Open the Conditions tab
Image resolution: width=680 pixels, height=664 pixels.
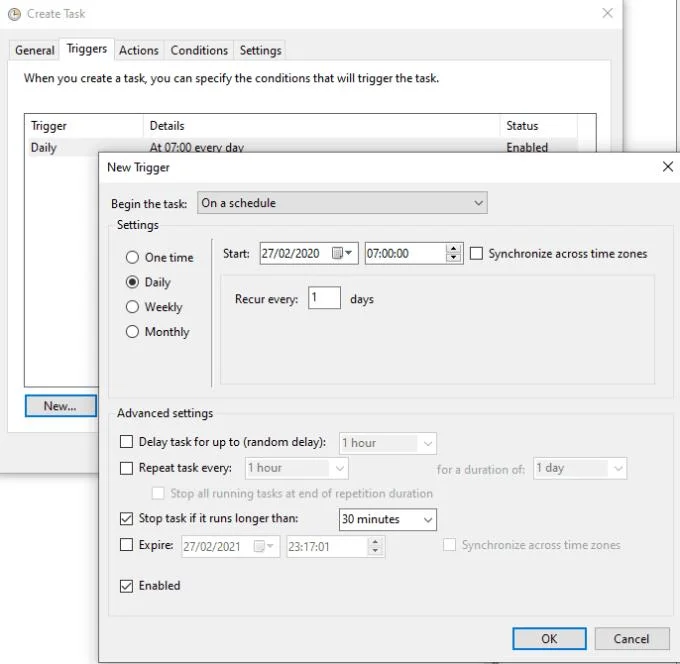click(199, 50)
